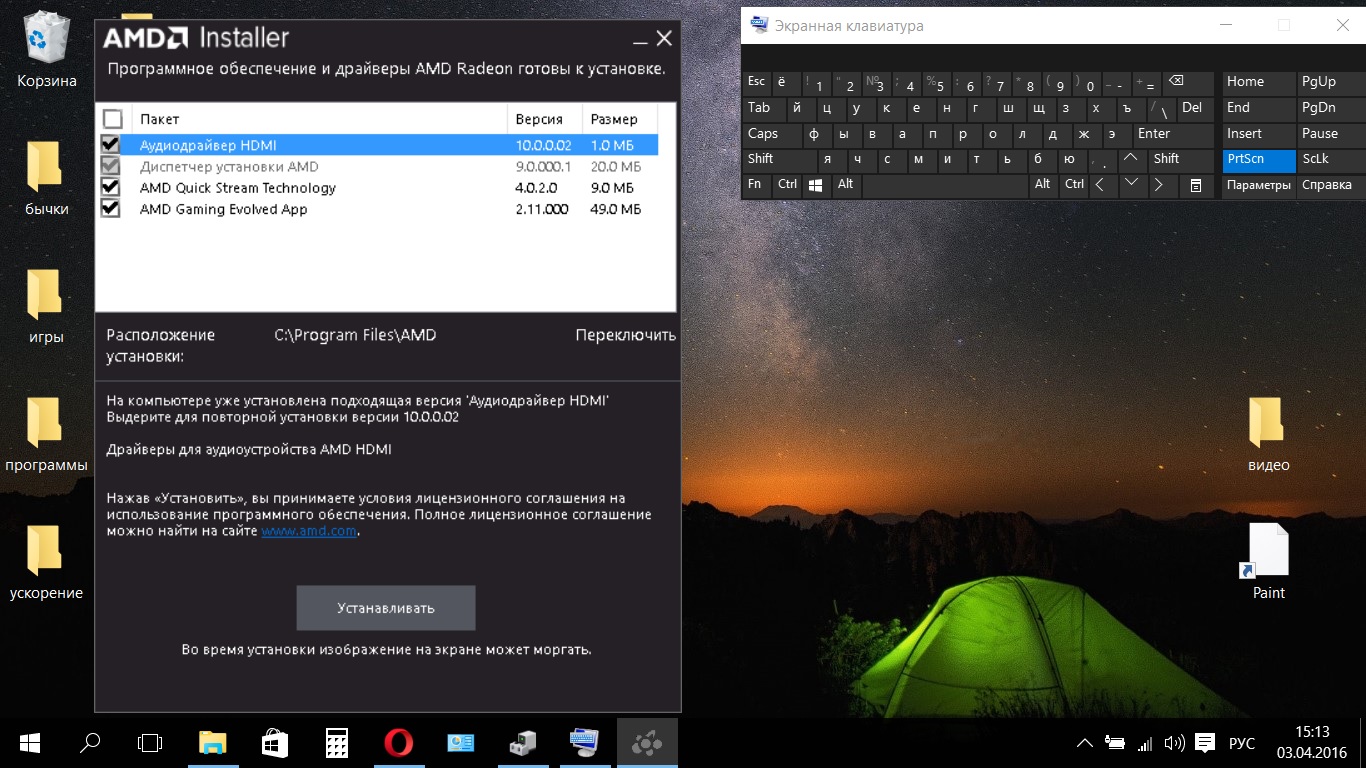Tap the Enter key on on-screen keyboard

click(1172, 134)
